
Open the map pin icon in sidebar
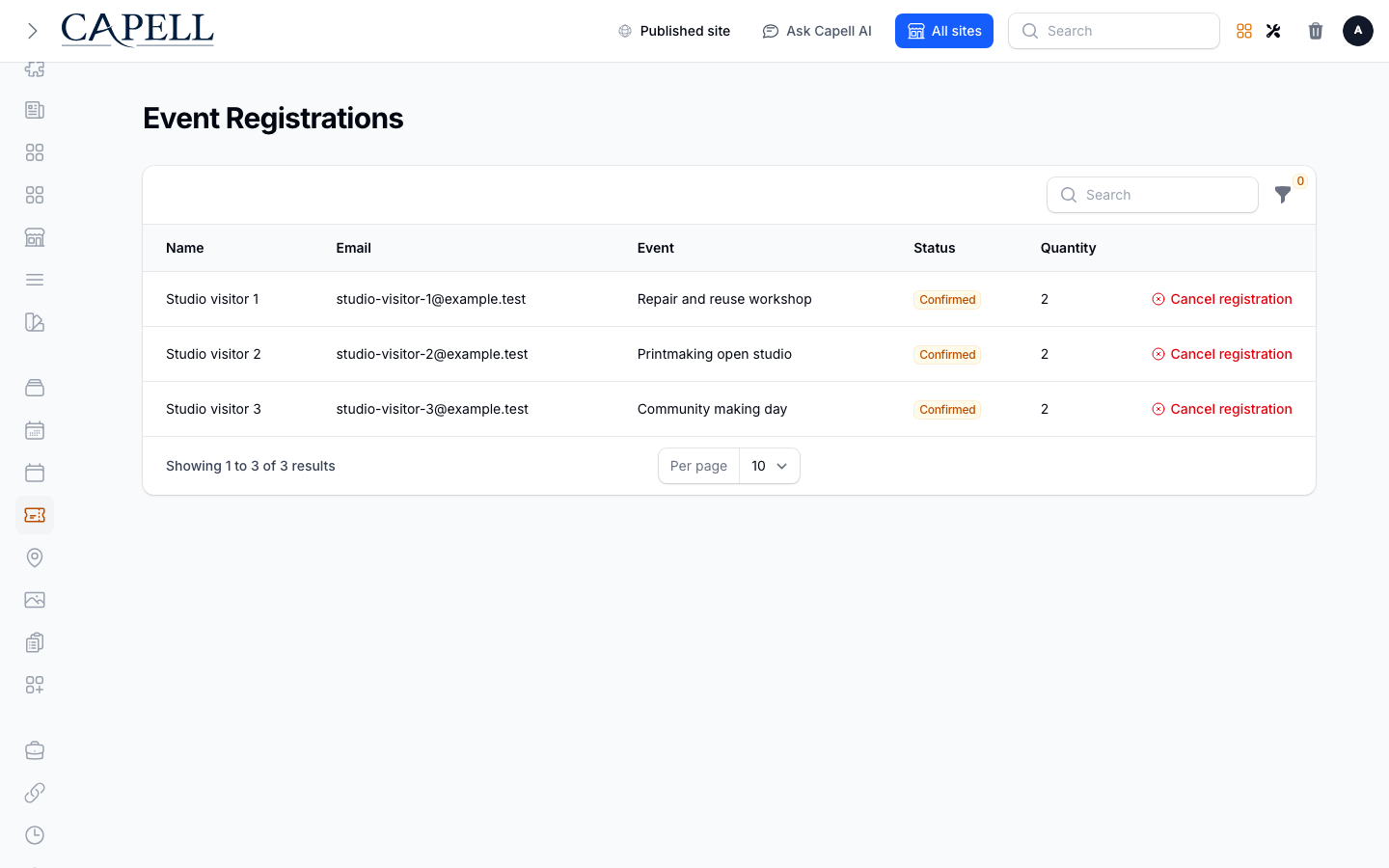(35, 557)
